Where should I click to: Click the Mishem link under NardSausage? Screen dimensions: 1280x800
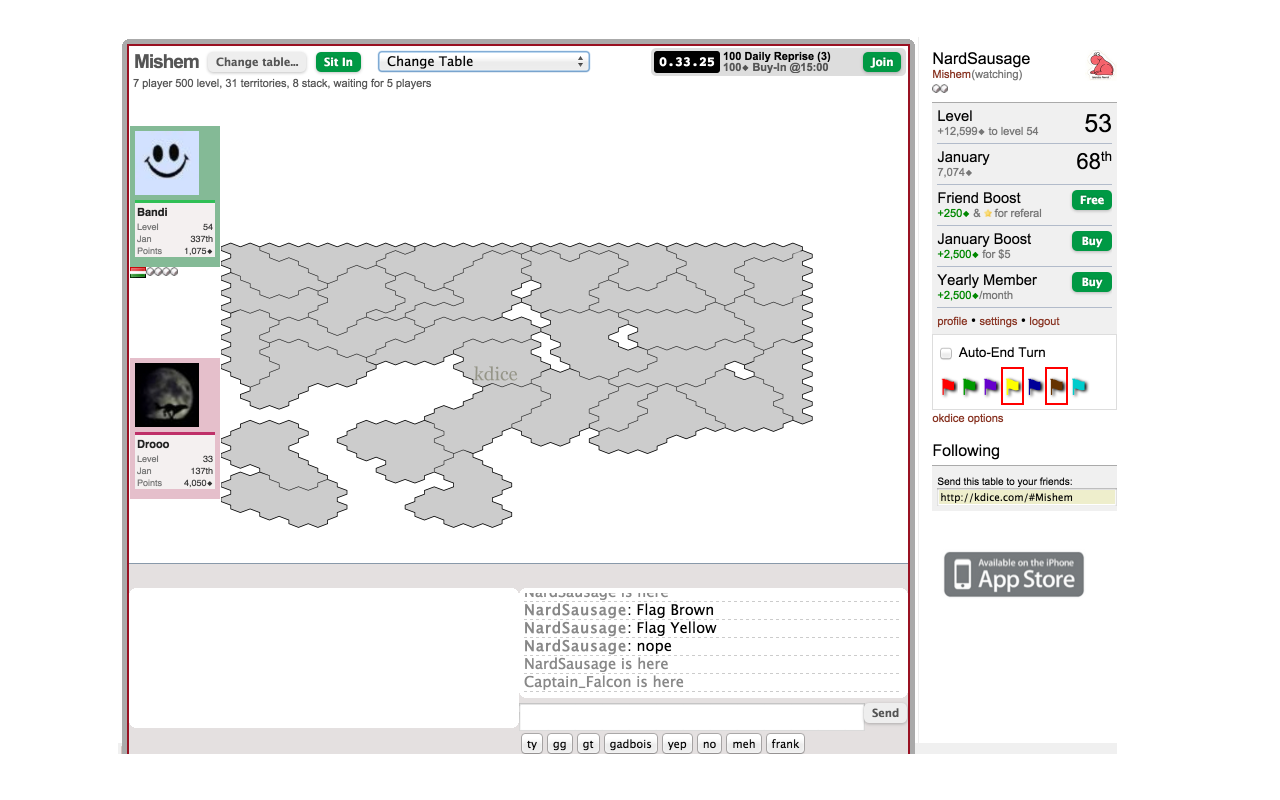(x=952, y=74)
